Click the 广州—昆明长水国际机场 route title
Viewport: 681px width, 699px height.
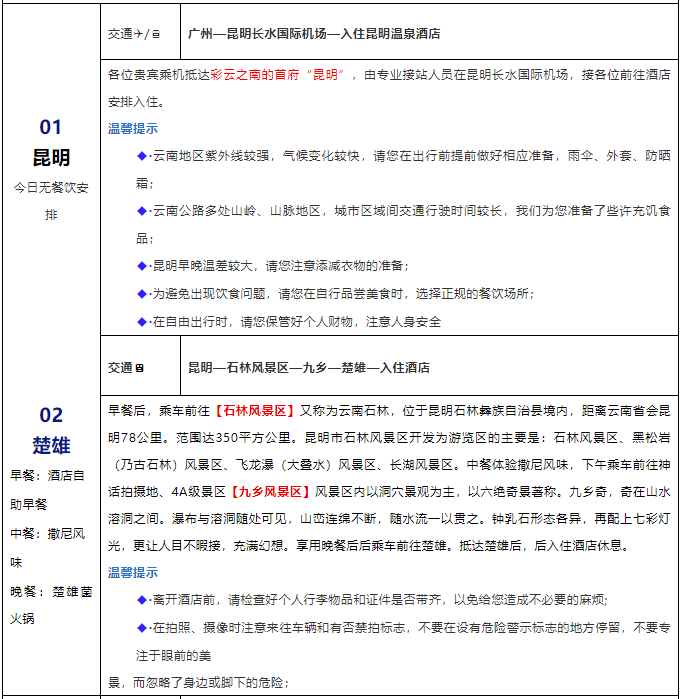pos(314,34)
